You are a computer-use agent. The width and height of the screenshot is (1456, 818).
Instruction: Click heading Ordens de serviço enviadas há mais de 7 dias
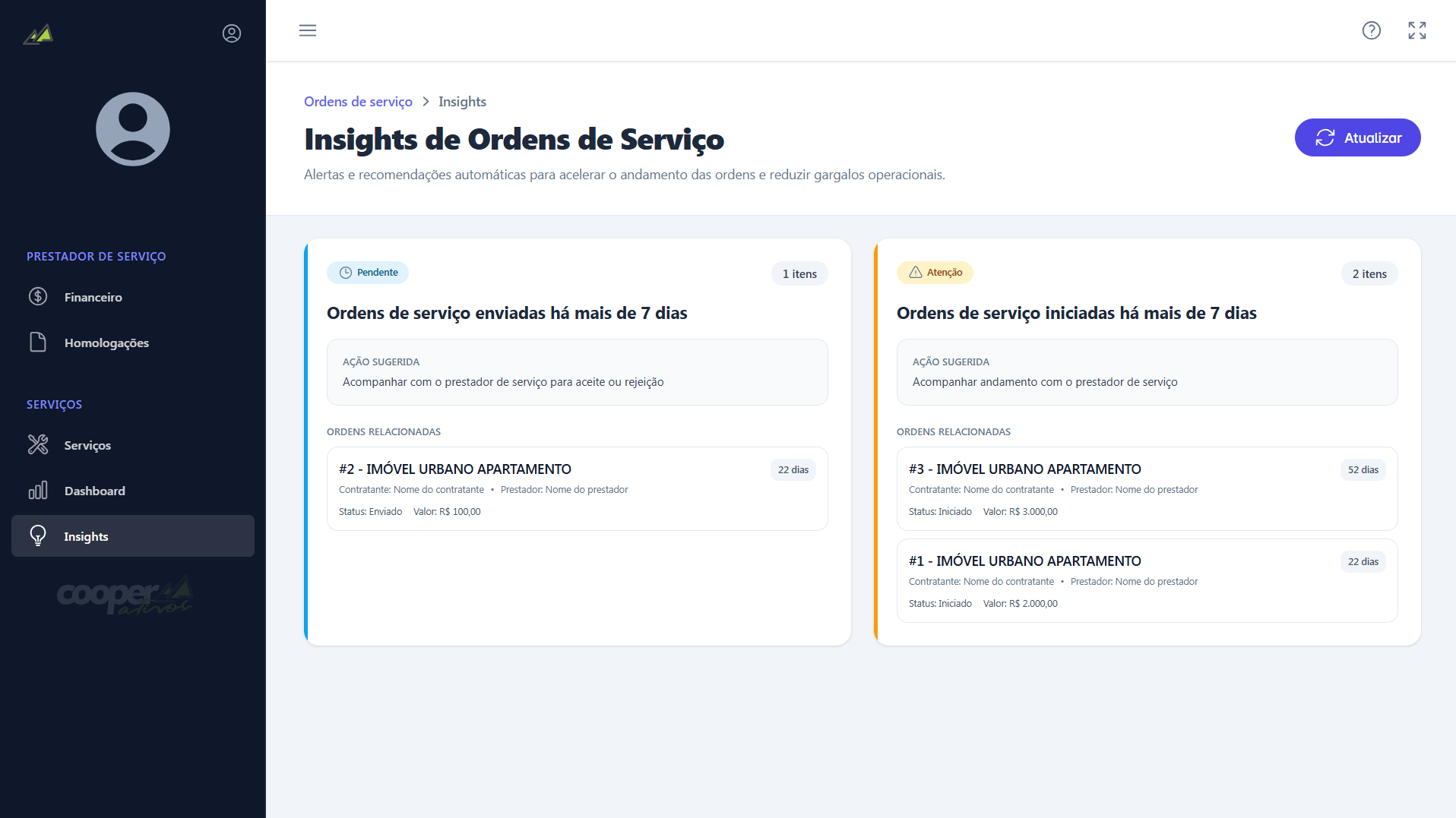pos(507,313)
